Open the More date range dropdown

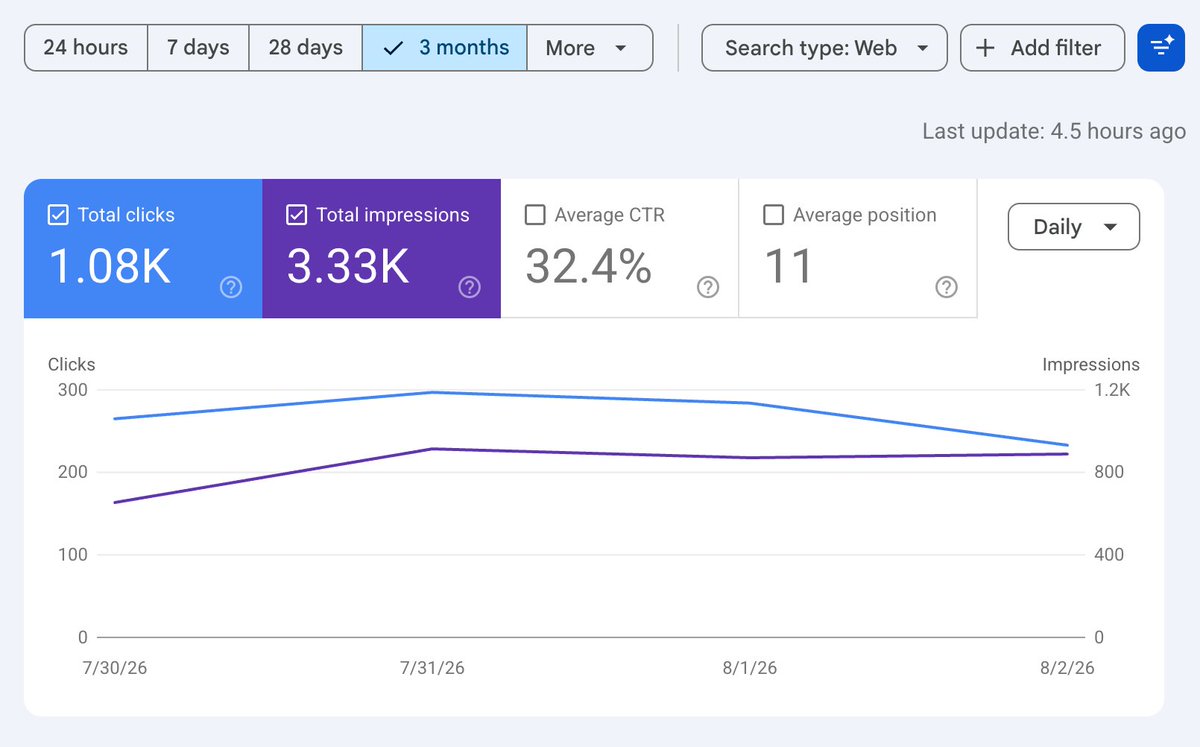click(590, 48)
